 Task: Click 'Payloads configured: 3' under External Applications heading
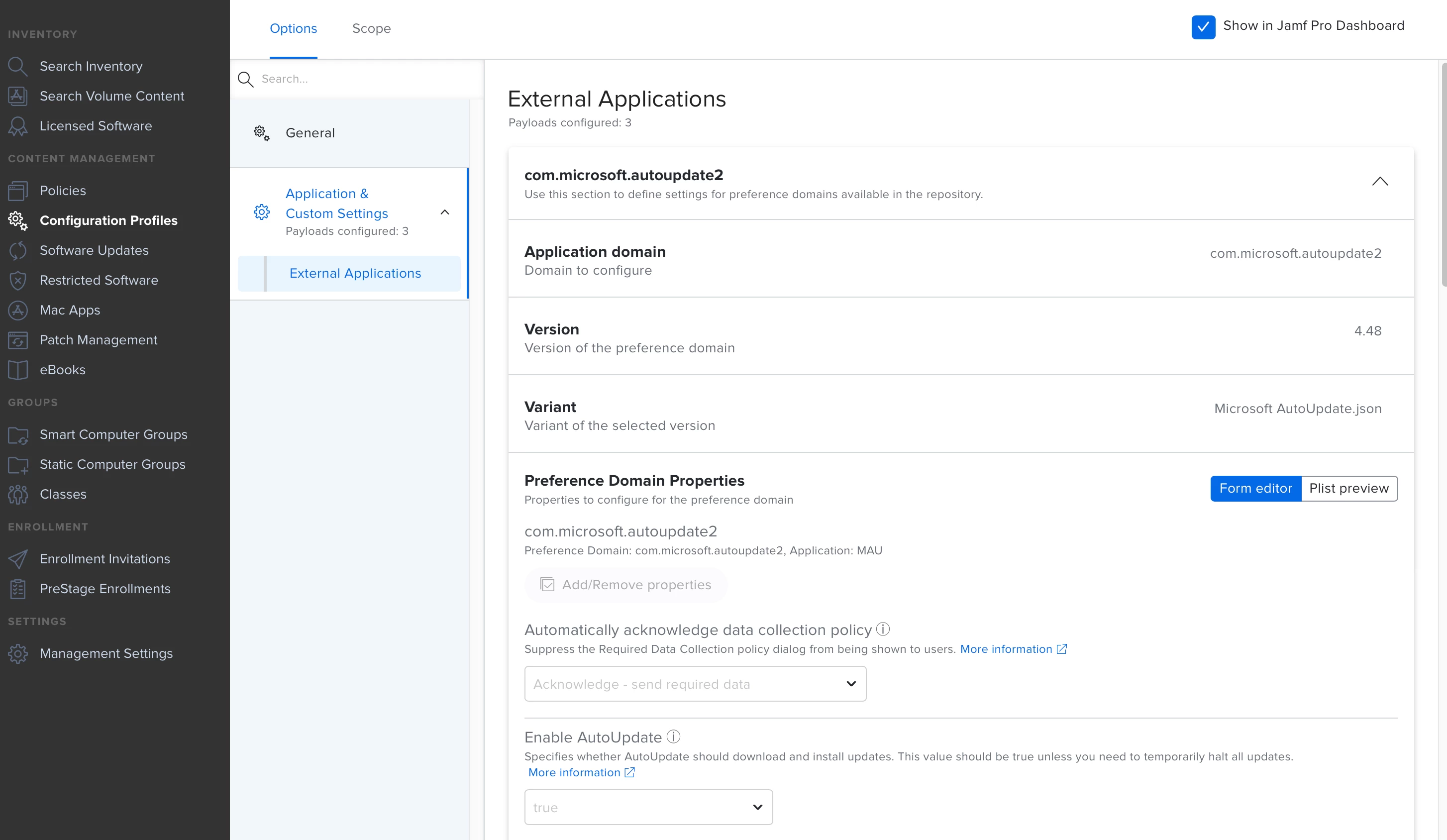[570, 122]
